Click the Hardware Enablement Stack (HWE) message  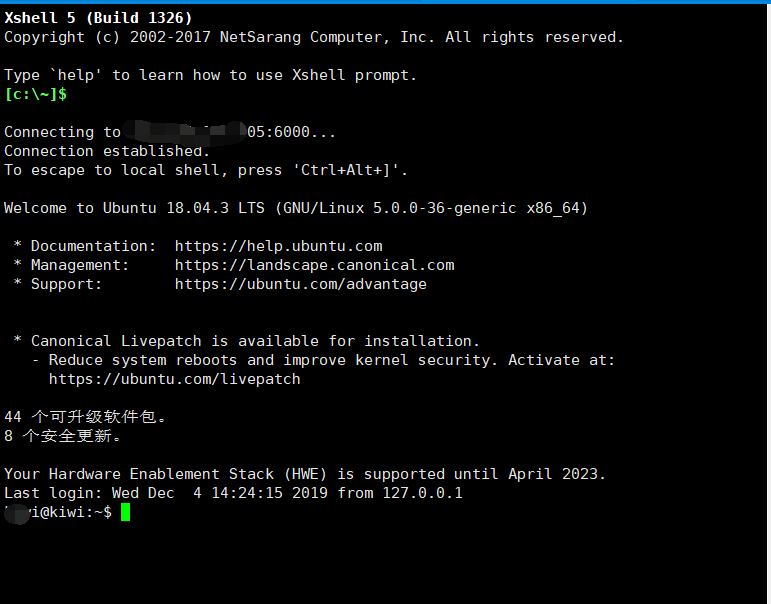pyautogui.click(x=305, y=474)
